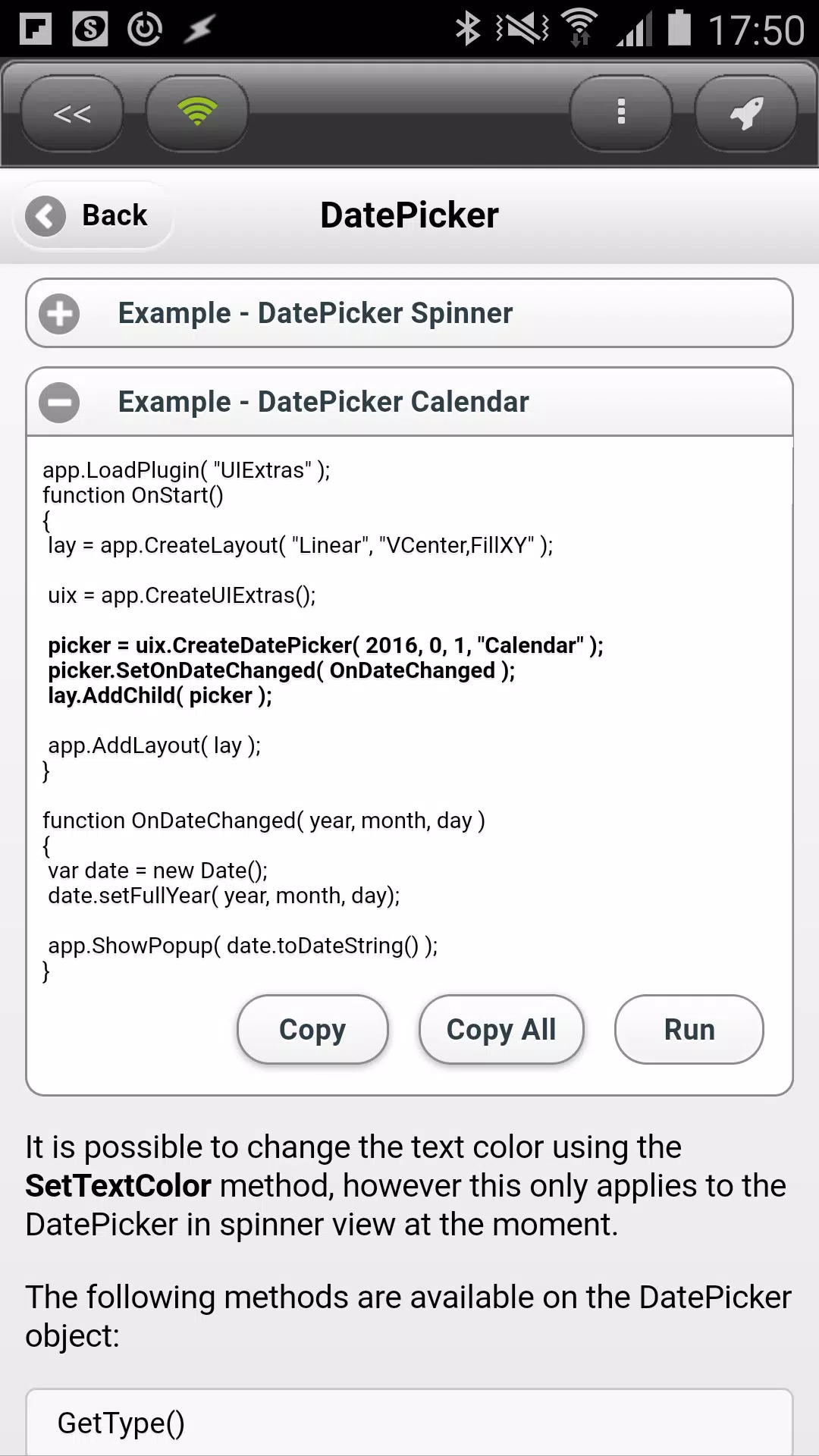This screenshot has height=1456, width=819.
Task: Click the Copy All button
Action: click(x=501, y=1029)
